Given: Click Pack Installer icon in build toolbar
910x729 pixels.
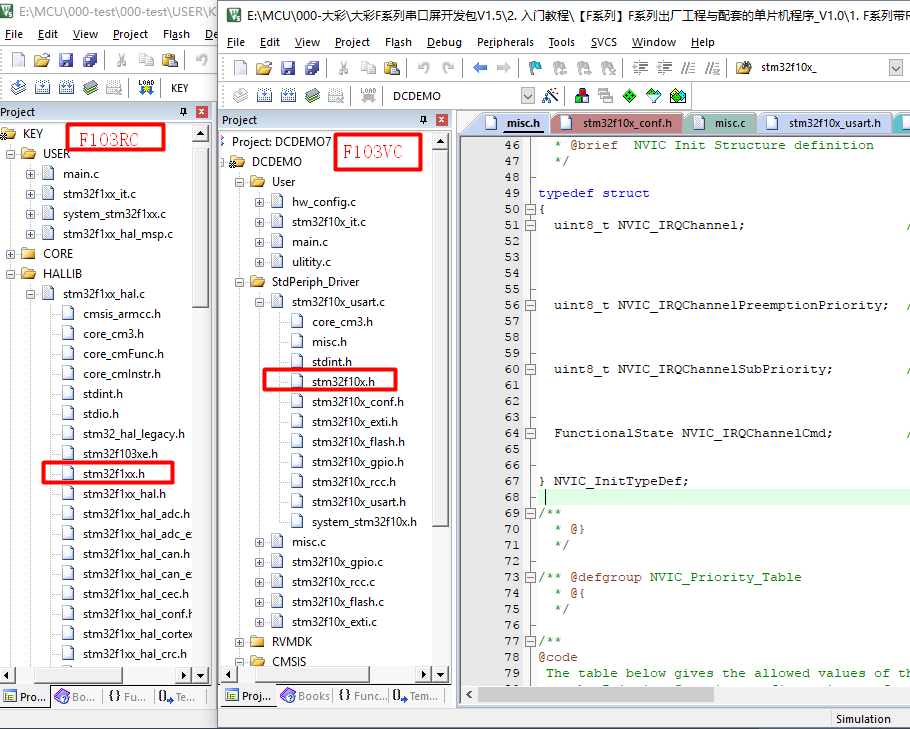Looking at the screenshot, I should pos(678,96).
